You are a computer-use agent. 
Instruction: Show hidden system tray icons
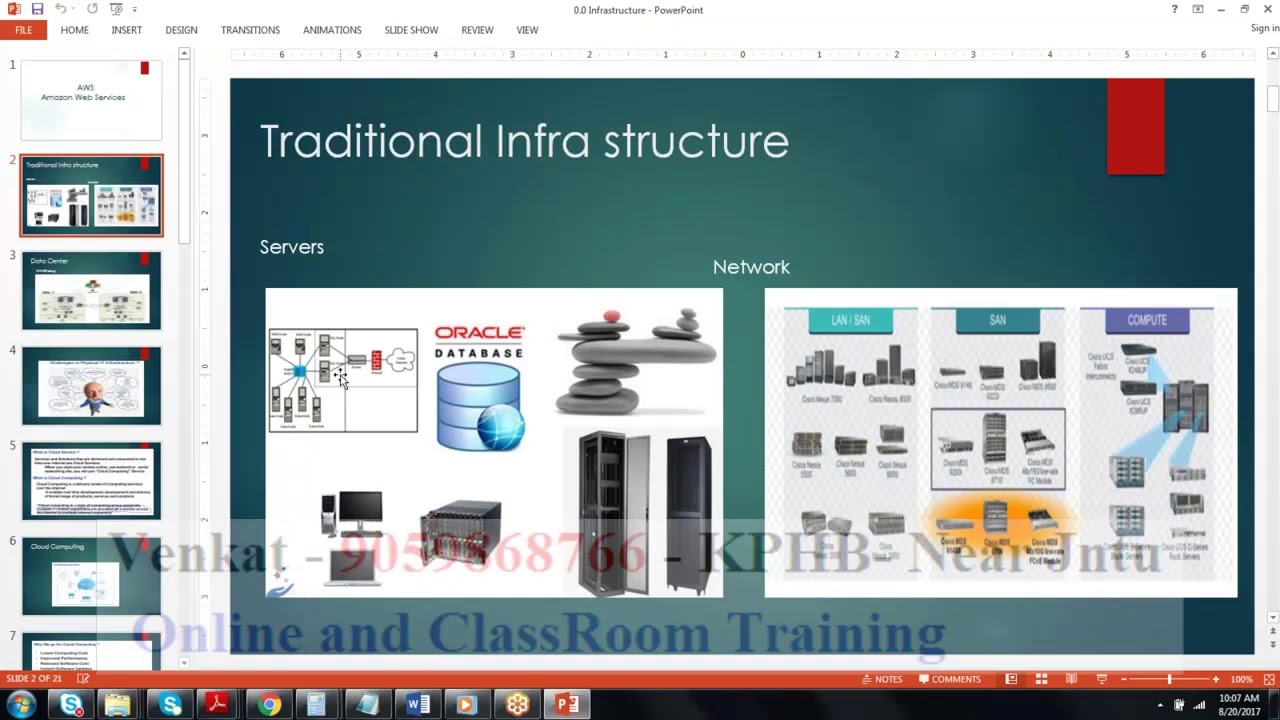(x=1160, y=705)
